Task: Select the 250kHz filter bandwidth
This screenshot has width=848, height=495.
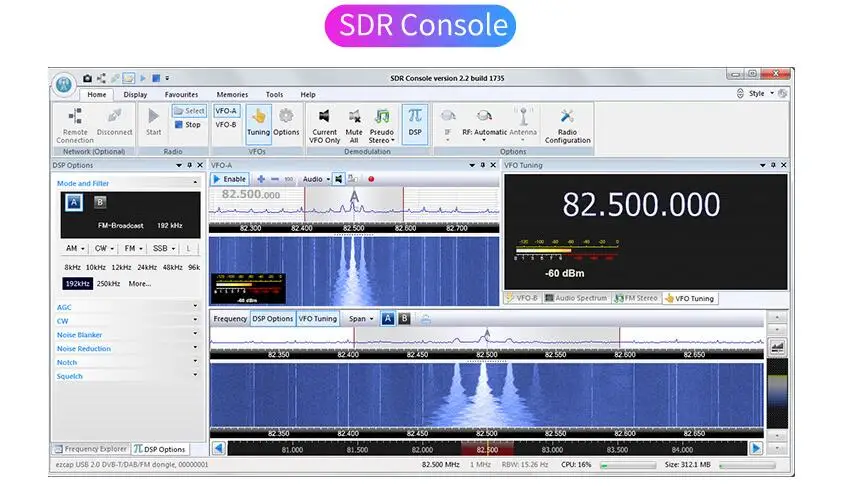Action: (108, 283)
